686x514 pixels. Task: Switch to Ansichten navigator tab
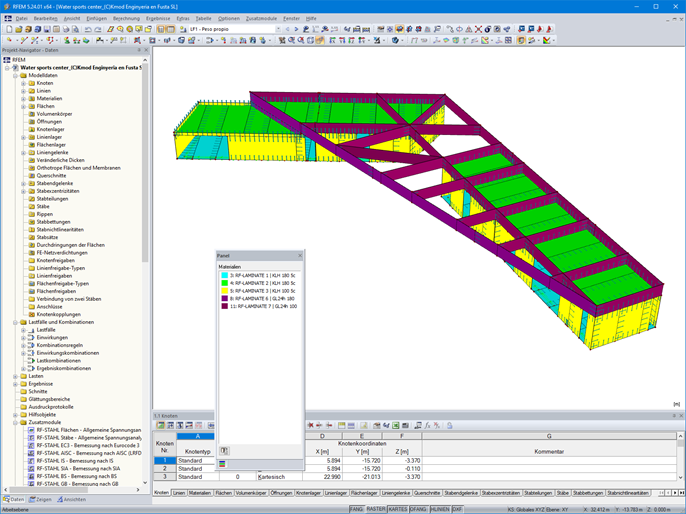(x=71, y=500)
